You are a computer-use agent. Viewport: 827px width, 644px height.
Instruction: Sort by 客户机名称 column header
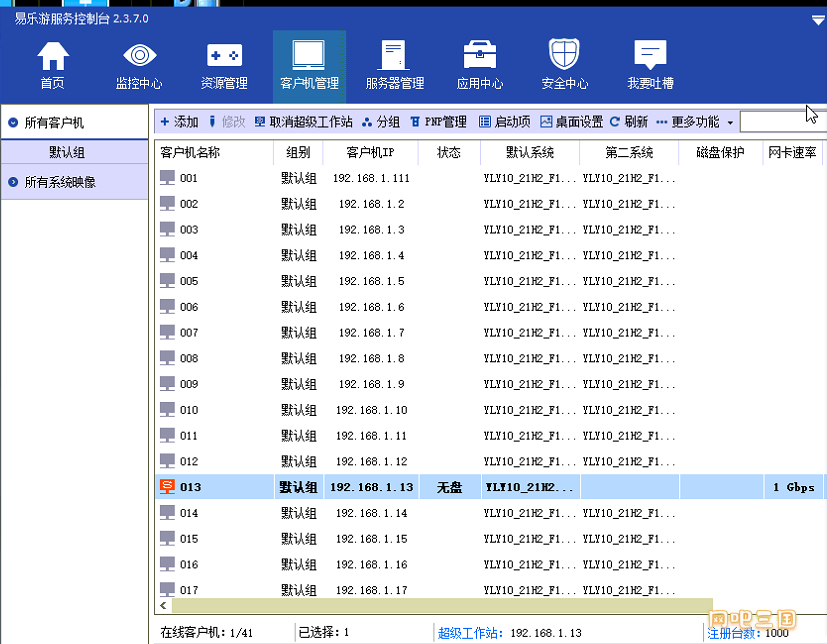[214, 152]
